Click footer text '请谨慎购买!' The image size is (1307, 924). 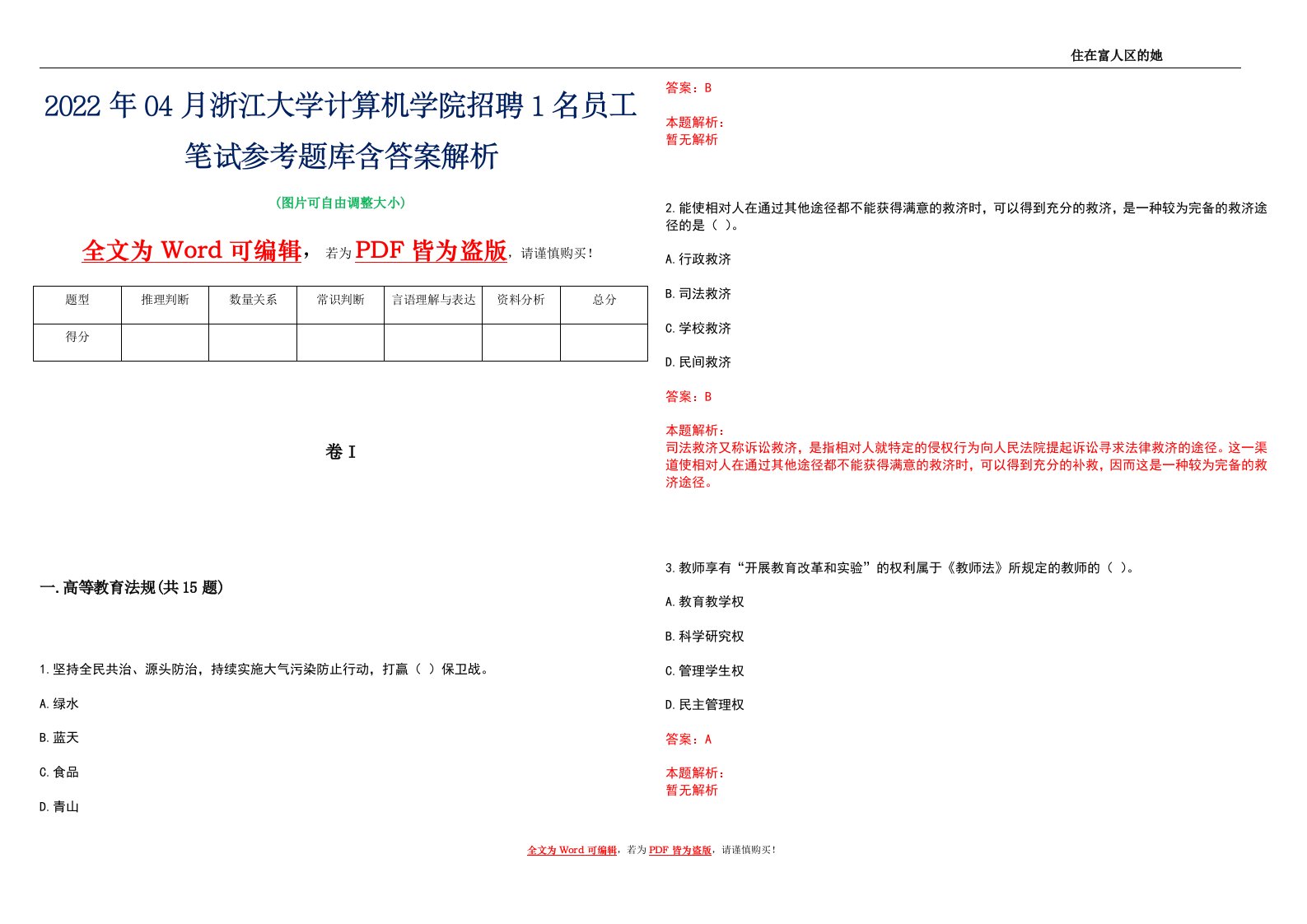[749, 850]
